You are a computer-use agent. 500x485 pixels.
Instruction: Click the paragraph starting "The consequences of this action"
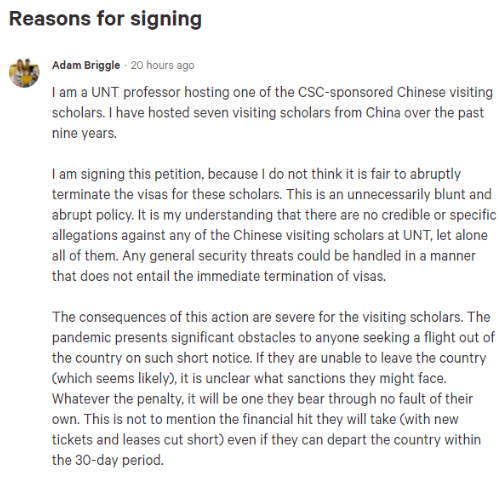[273, 388]
